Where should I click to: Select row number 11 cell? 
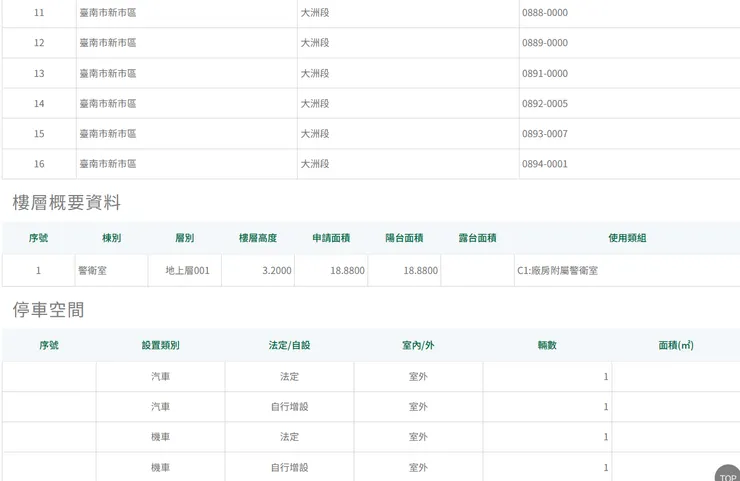point(39,13)
